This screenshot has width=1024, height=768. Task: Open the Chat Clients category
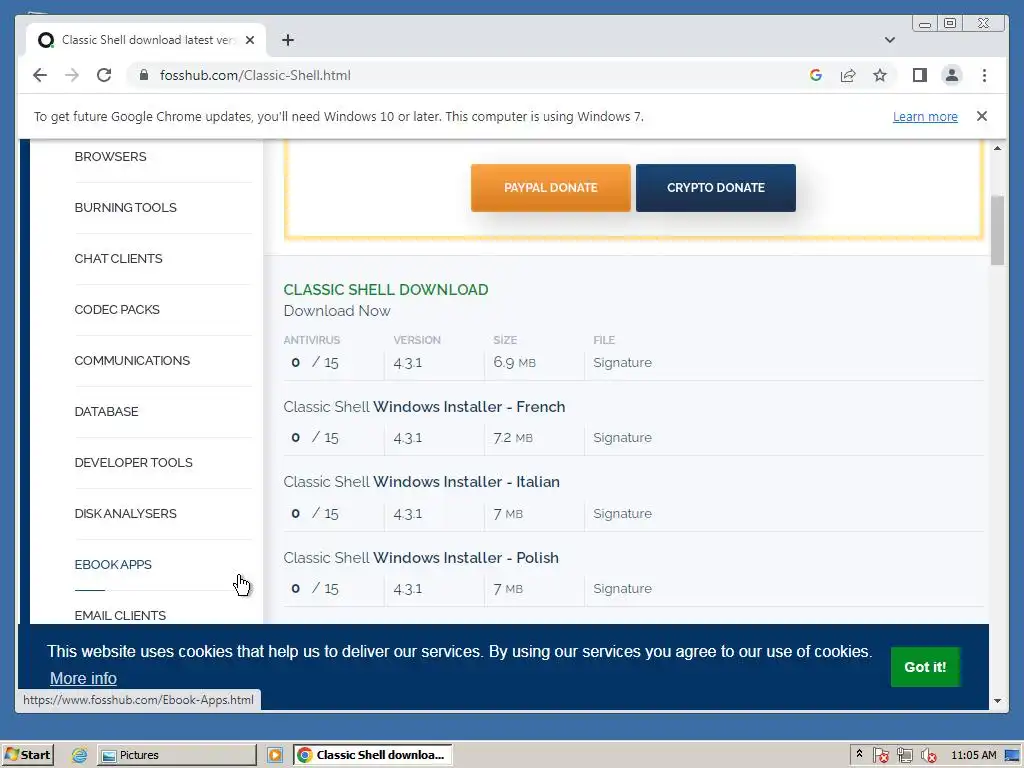(x=118, y=259)
